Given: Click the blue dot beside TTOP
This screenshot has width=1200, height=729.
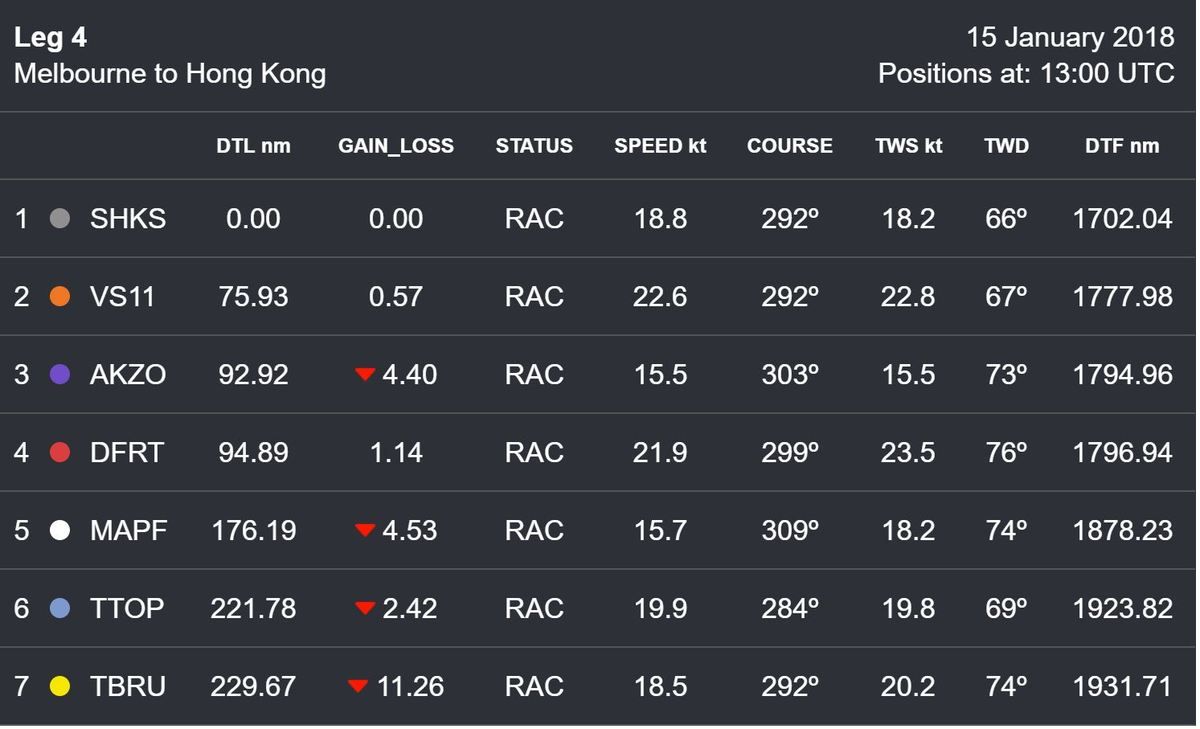Looking at the screenshot, I should click(x=60, y=608).
